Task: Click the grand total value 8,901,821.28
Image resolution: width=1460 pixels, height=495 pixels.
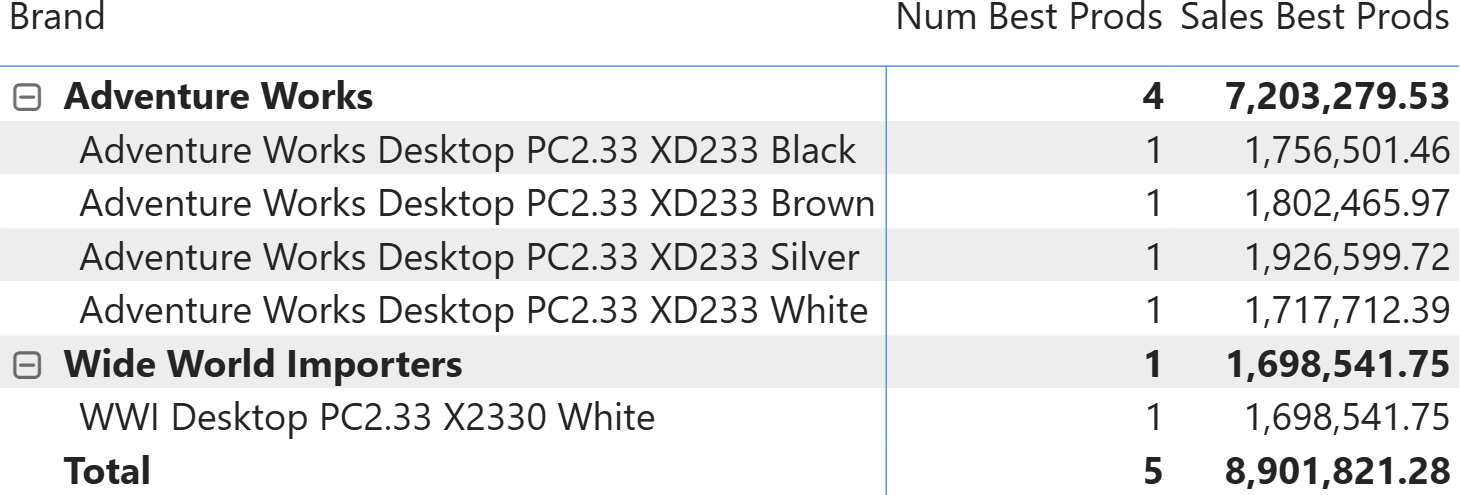Action: click(x=1337, y=471)
